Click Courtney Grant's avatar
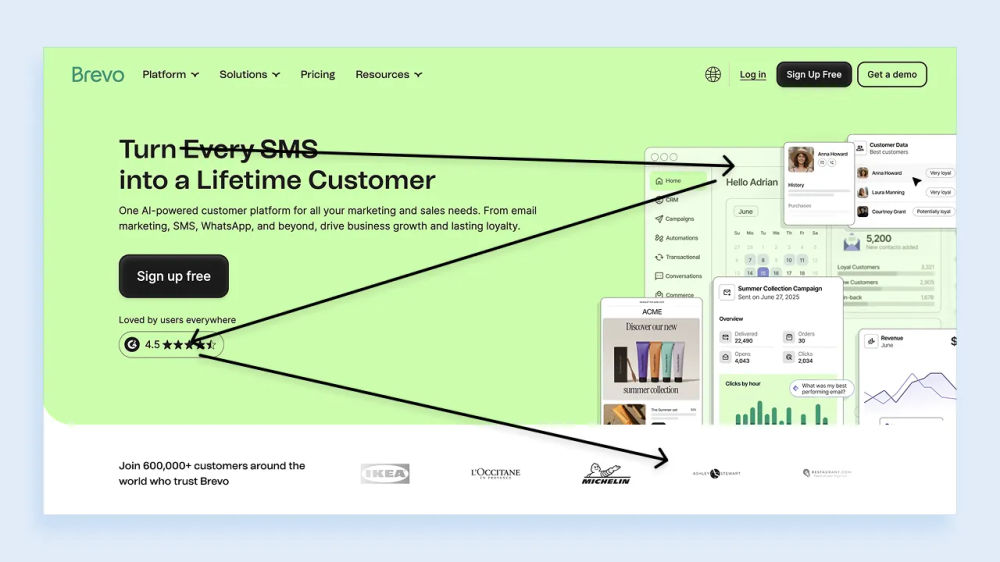This screenshot has height=562, width=1000. point(863,211)
